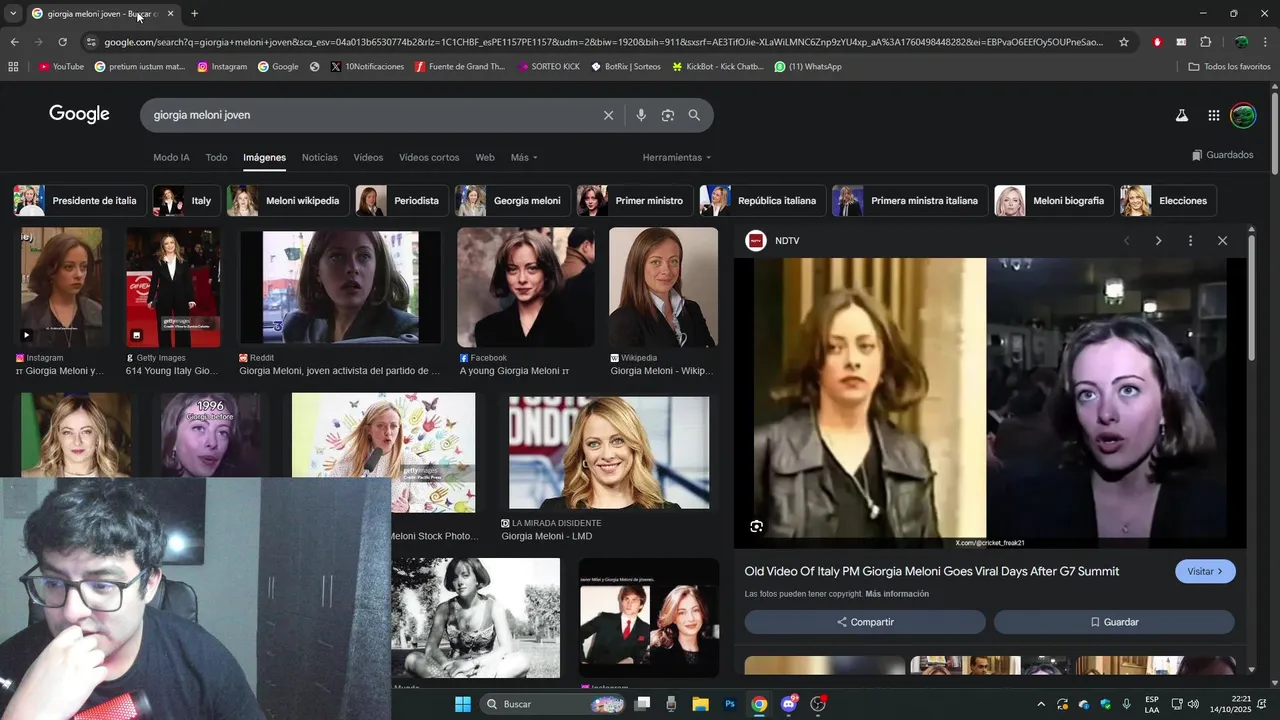
Task: Open the WhatsApp bookmark
Action: (x=808, y=67)
